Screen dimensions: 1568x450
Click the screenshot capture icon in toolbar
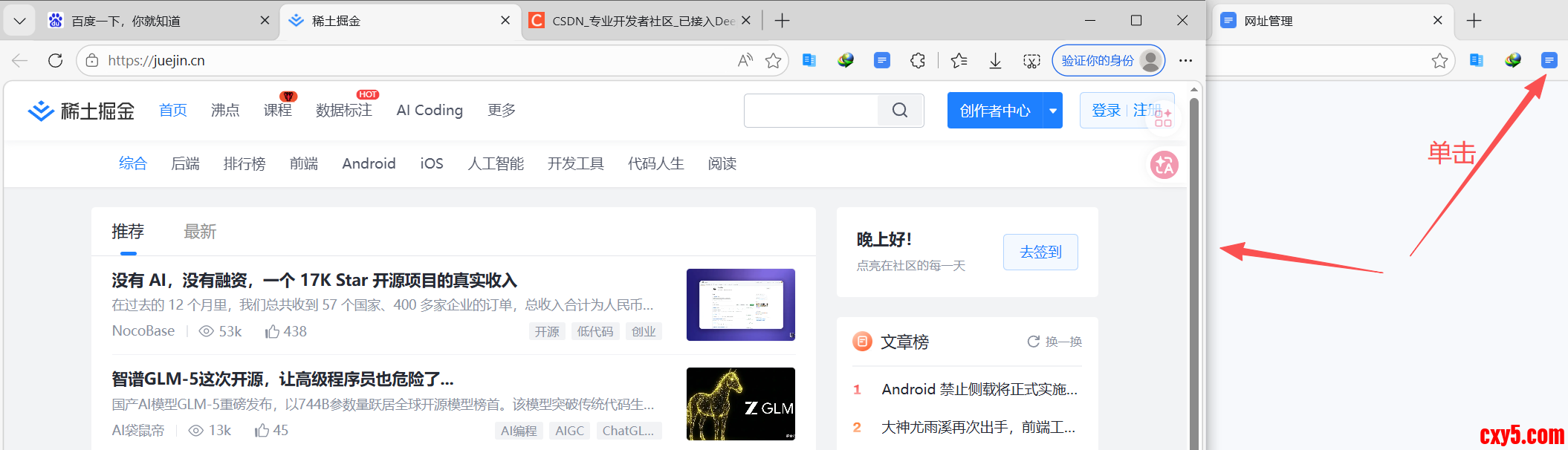tap(1031, 61)
